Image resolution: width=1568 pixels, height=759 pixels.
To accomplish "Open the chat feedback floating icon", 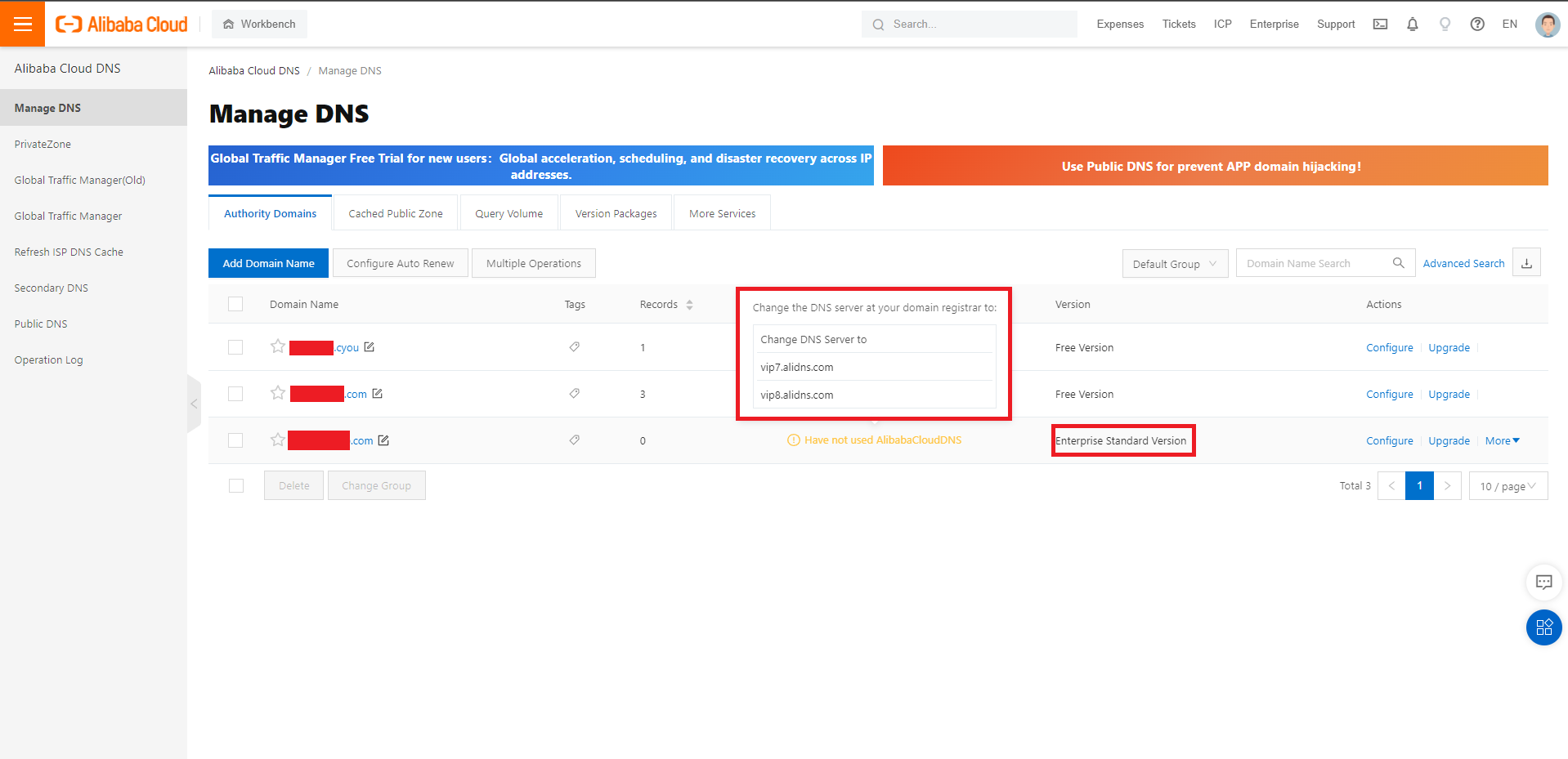I will click(x=1543, y=583).
